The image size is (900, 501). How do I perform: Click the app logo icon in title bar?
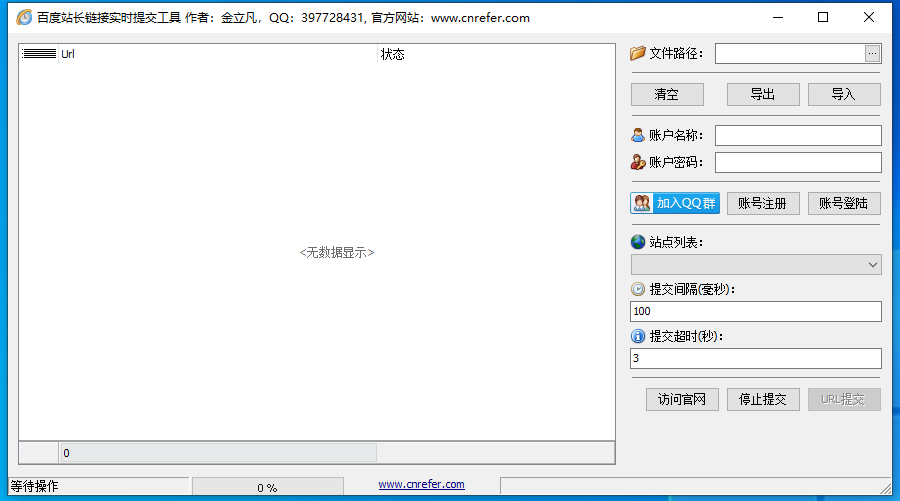(x=24, y=18)
